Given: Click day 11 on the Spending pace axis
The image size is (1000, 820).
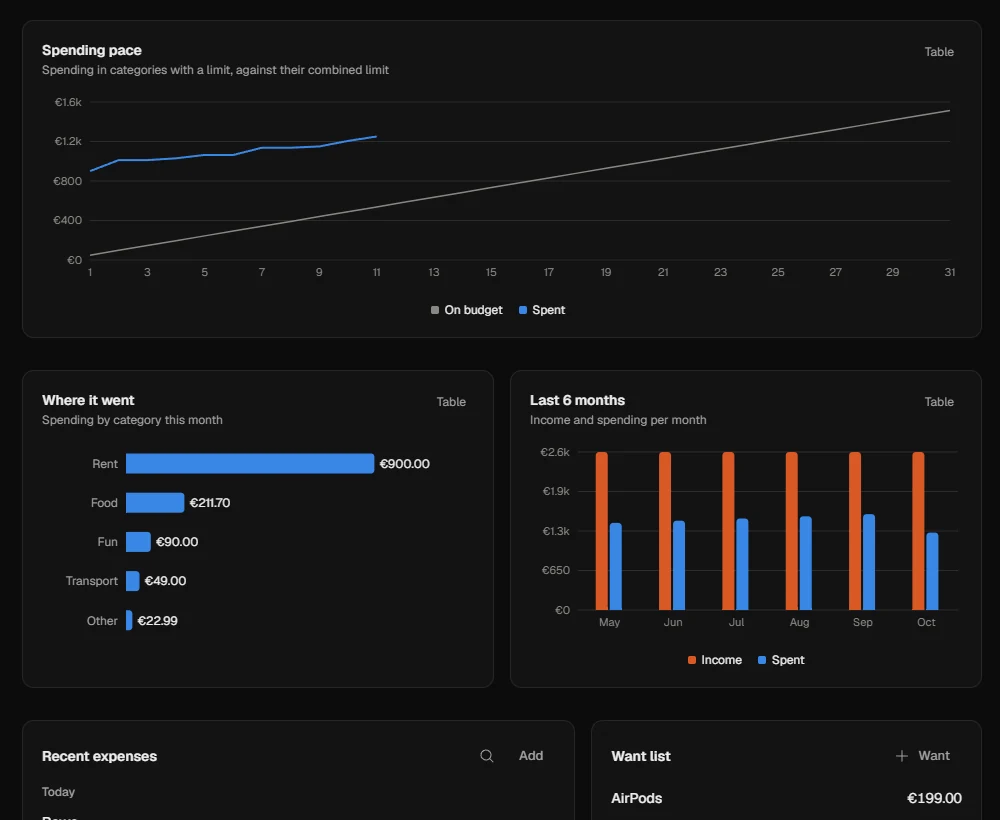Looking at the screenshot, I should pyautogui.click(x=376, y=272).
